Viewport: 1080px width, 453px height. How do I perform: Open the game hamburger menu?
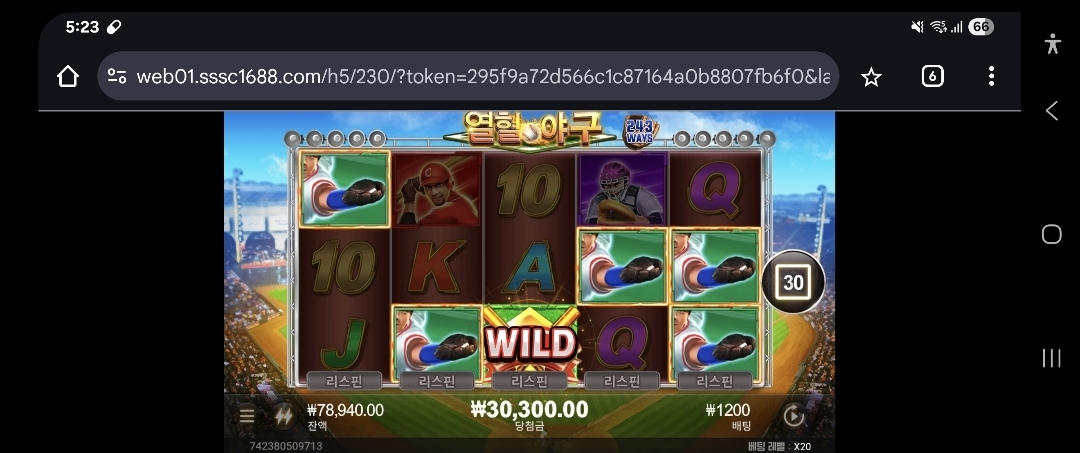tap(247, 415)
